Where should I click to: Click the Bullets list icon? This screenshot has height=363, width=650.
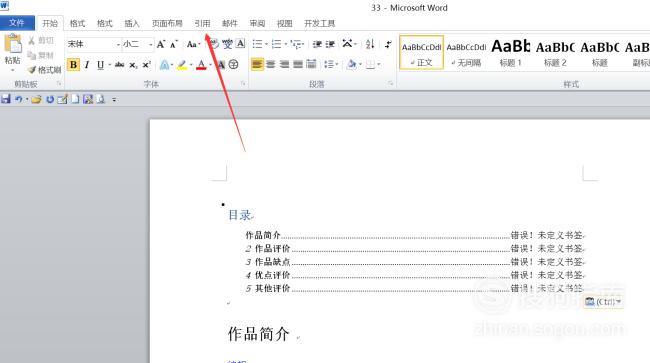(257, 44)
